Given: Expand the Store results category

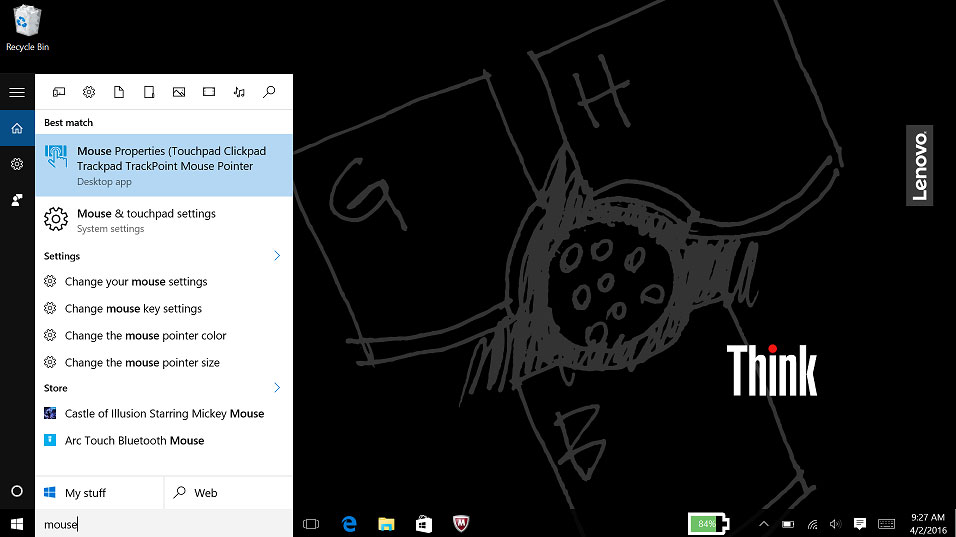Looking at the screenshot, I should (x=277, y=388).
